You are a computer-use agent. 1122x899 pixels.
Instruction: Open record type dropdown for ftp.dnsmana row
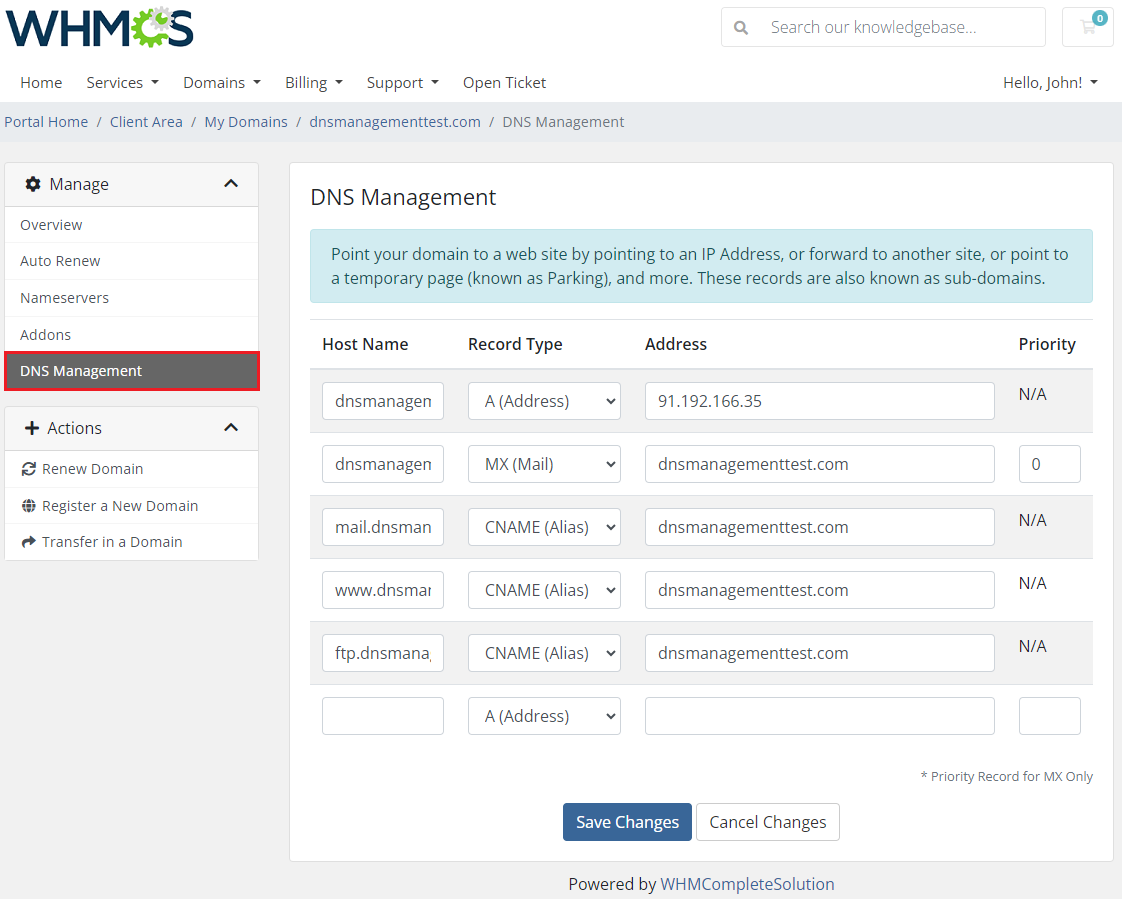click(545, 653)
